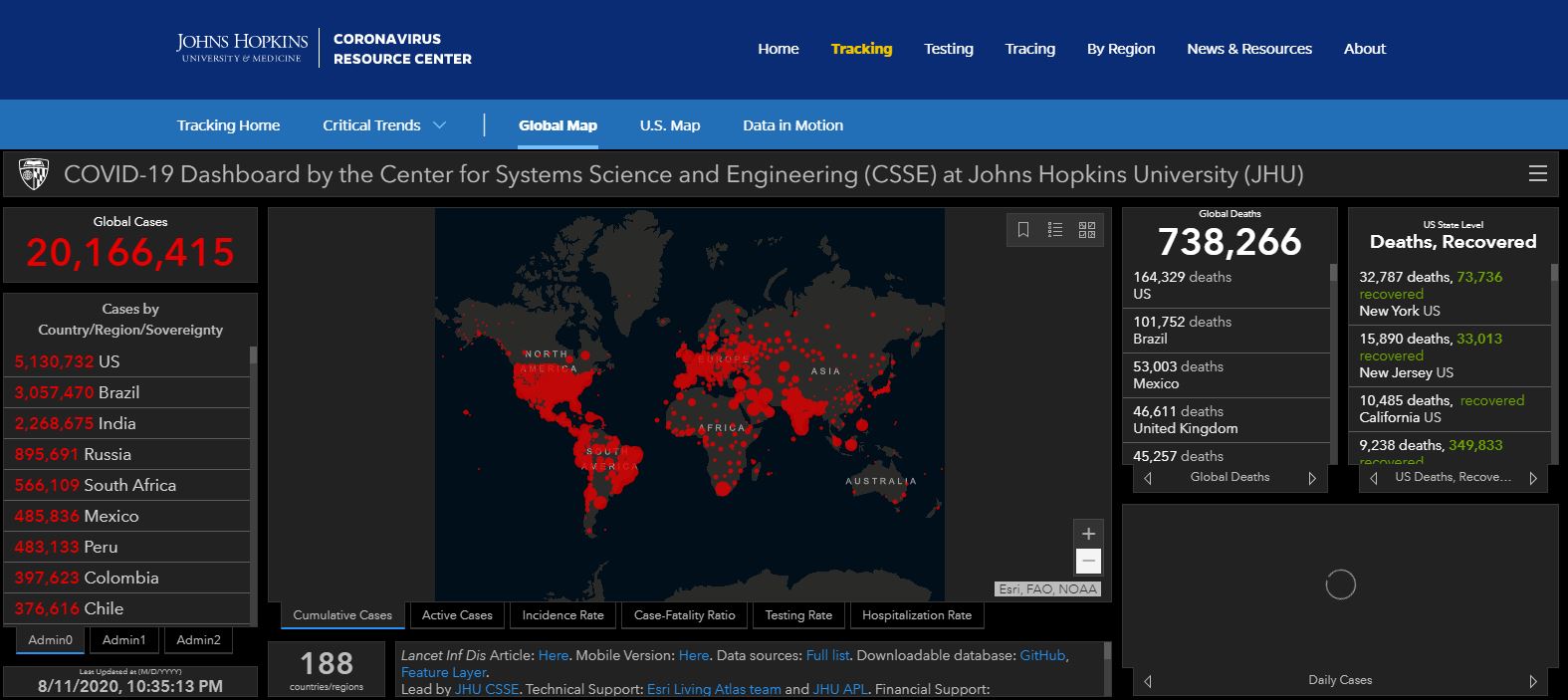Select New Jersey US deaths entry
Image resolution: width=1568 pixels, height=700 pixels.
click(1452, 355)
